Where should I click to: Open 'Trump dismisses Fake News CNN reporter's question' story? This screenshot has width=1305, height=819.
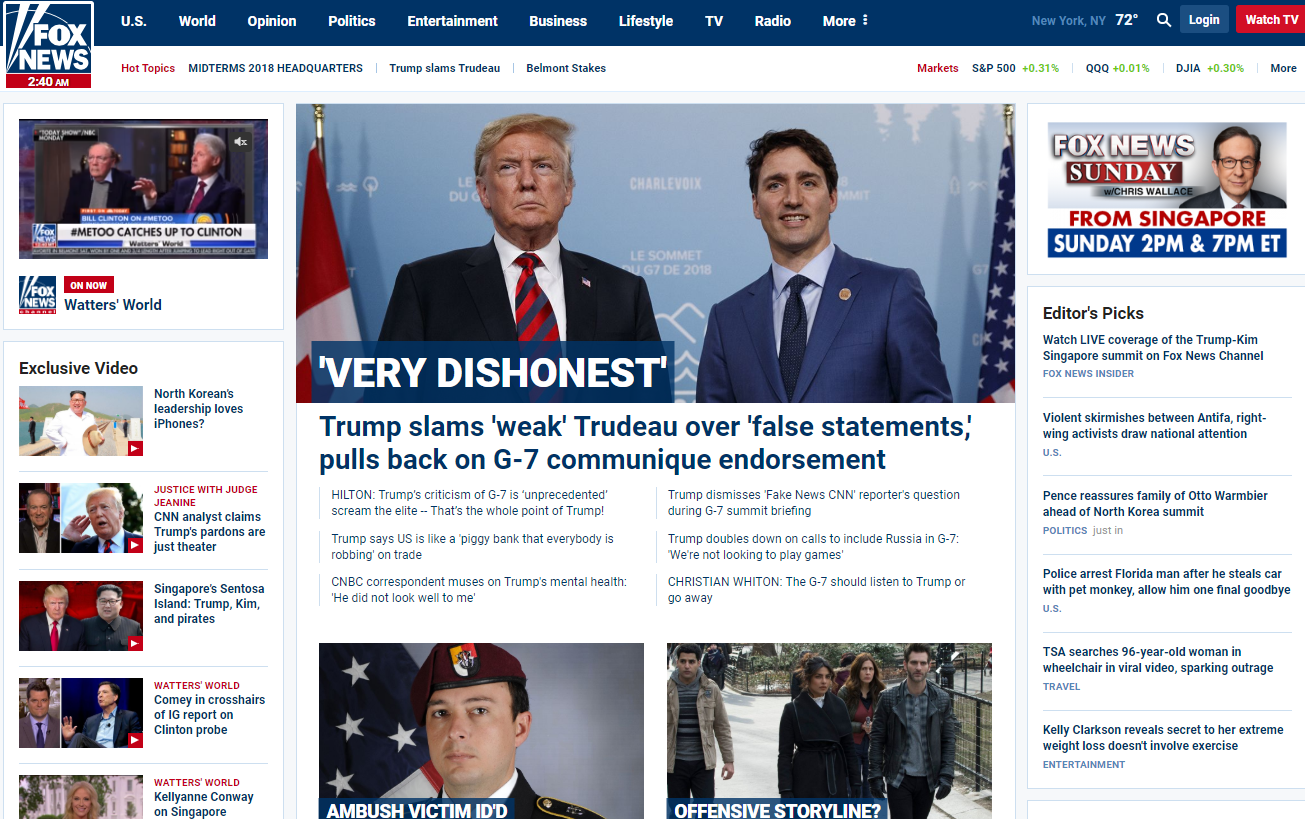(x=814, y=503)
